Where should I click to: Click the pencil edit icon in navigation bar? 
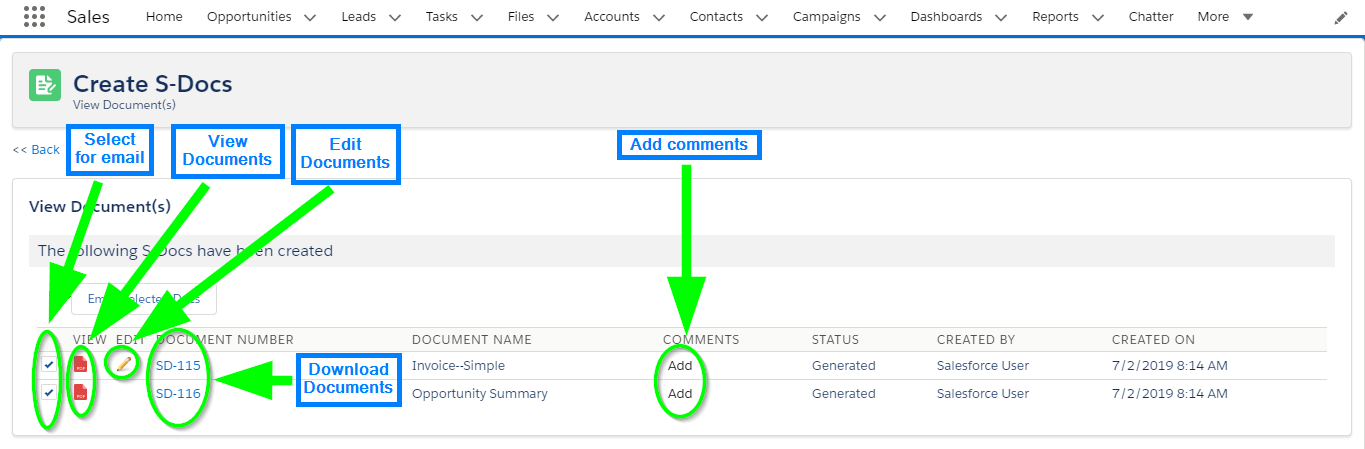pyautogui.click(x=1341, y=17)
